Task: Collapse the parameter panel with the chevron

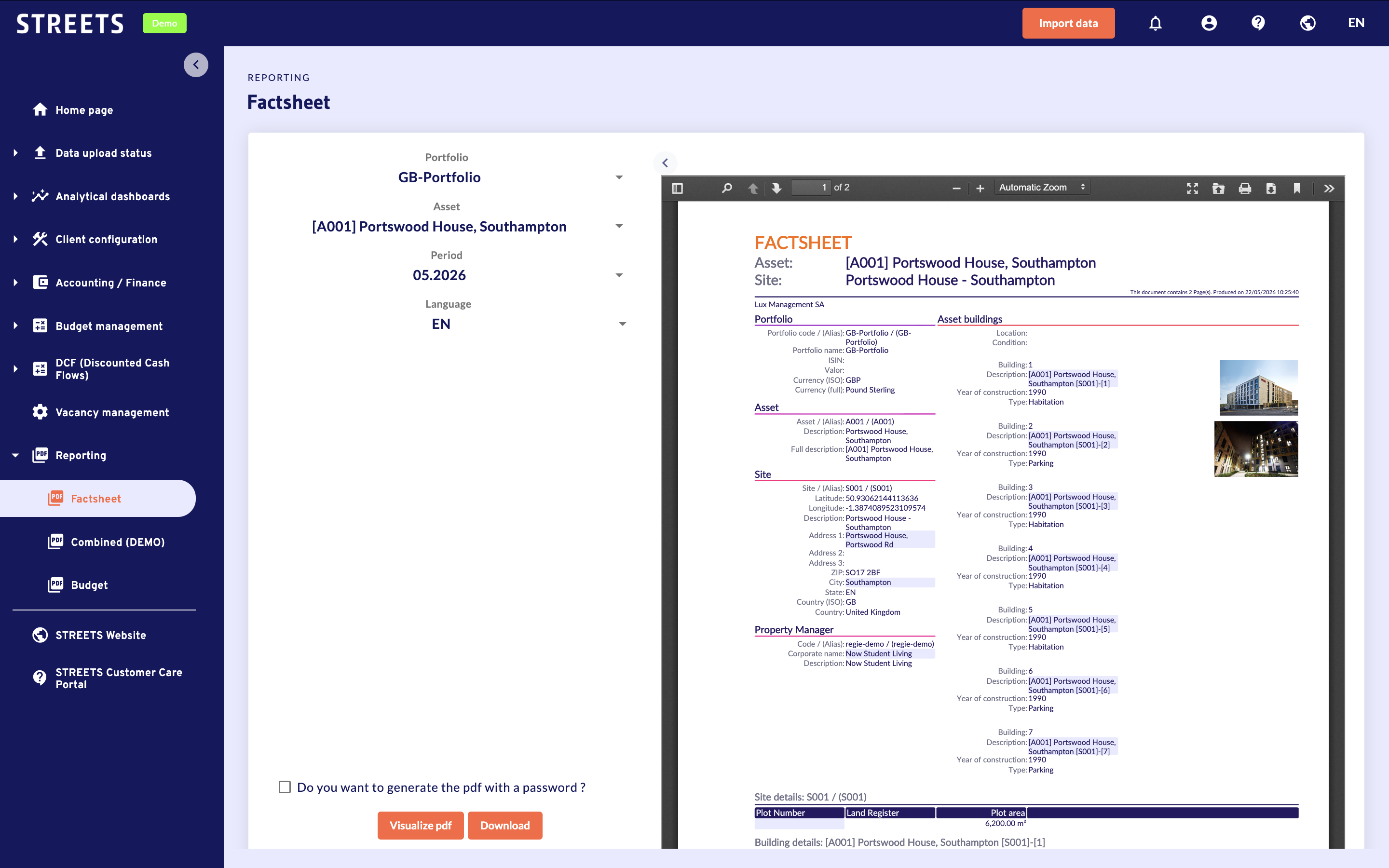Action: [x=665, y=163]
